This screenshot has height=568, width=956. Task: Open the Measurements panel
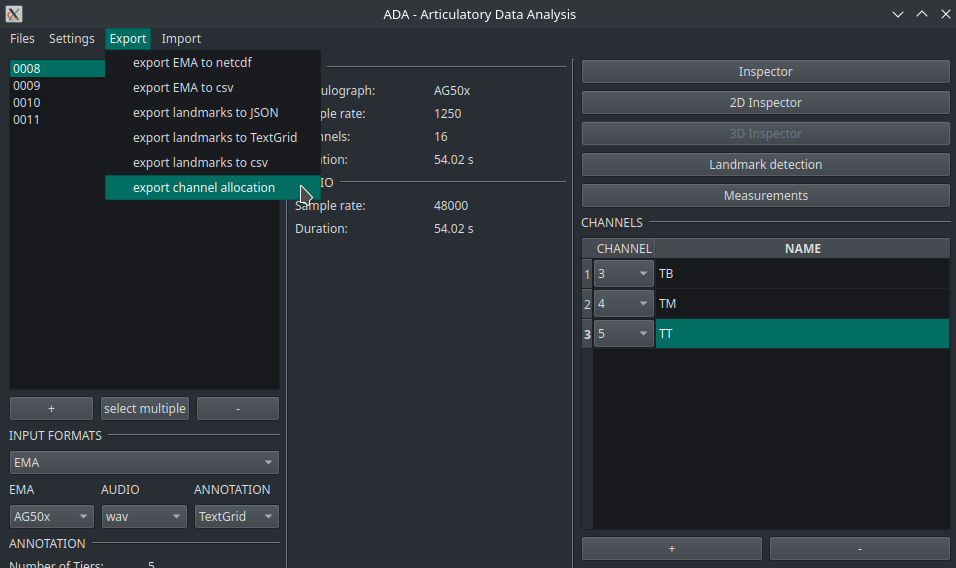[765, 196]
